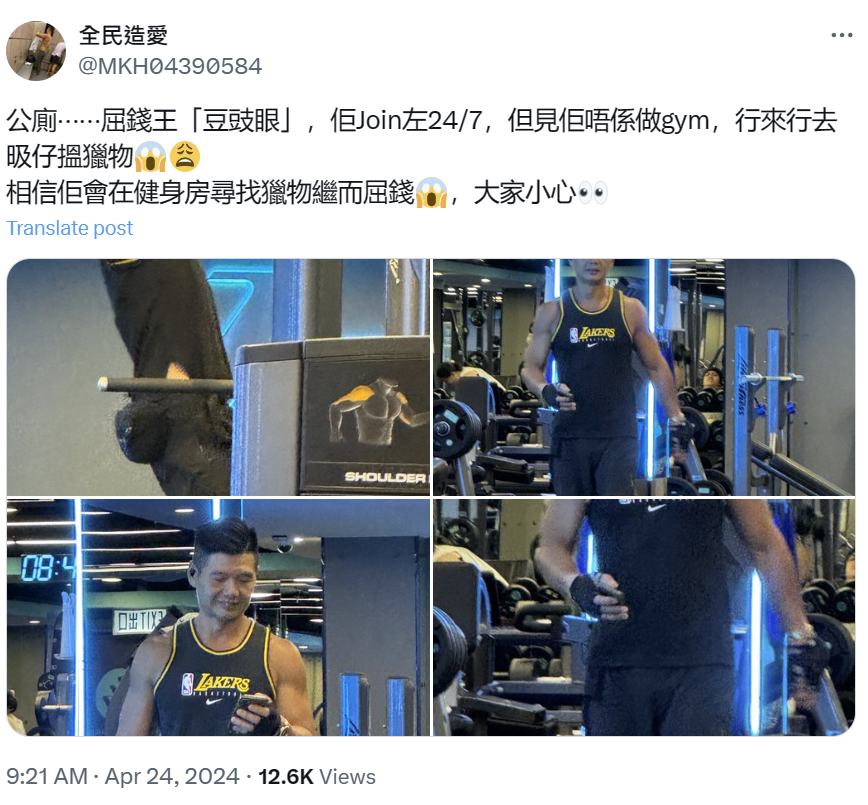Click Translate post link
This screenshot has height=805, width=868.
70,228
